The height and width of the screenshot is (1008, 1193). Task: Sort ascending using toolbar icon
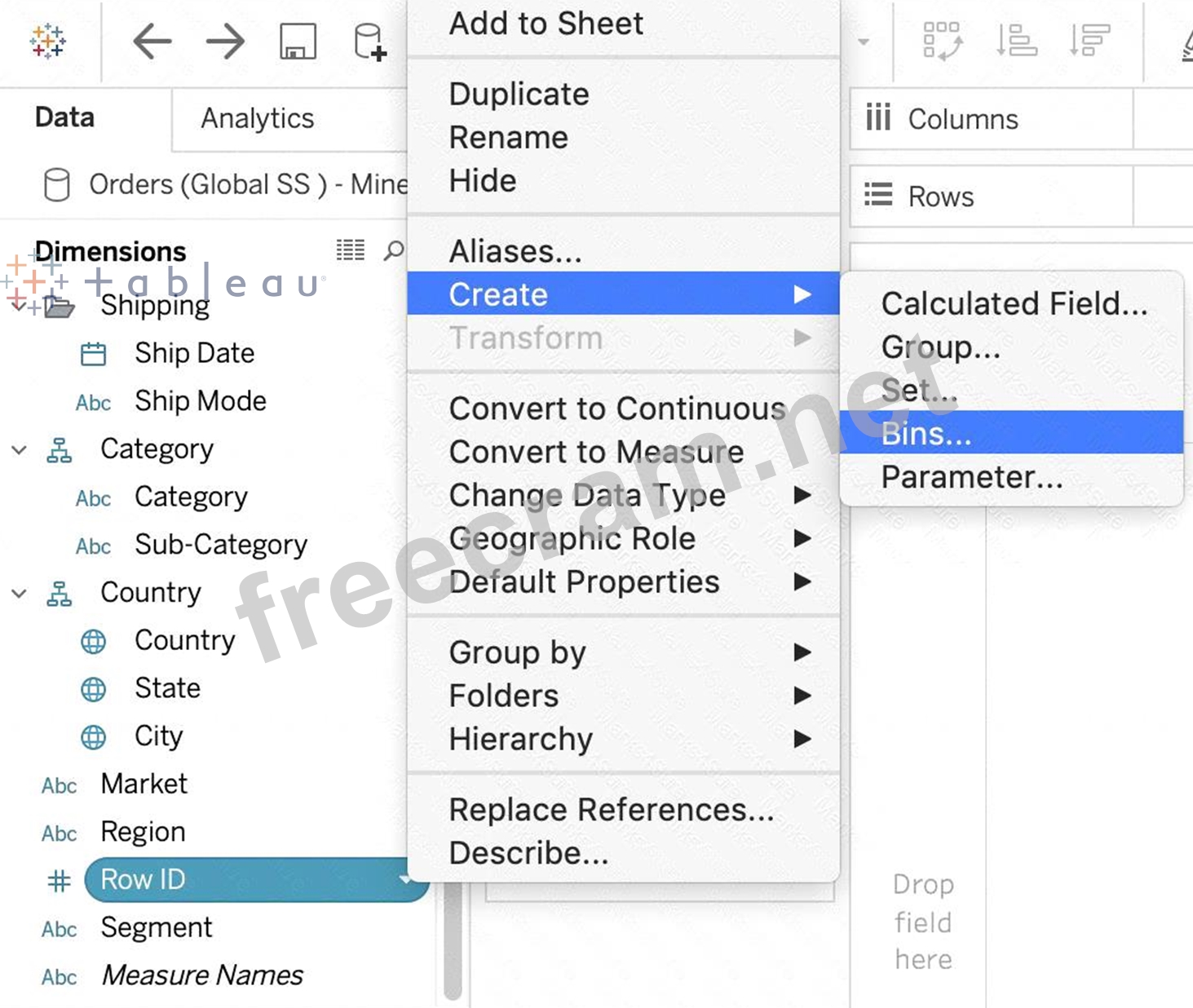1016,41
